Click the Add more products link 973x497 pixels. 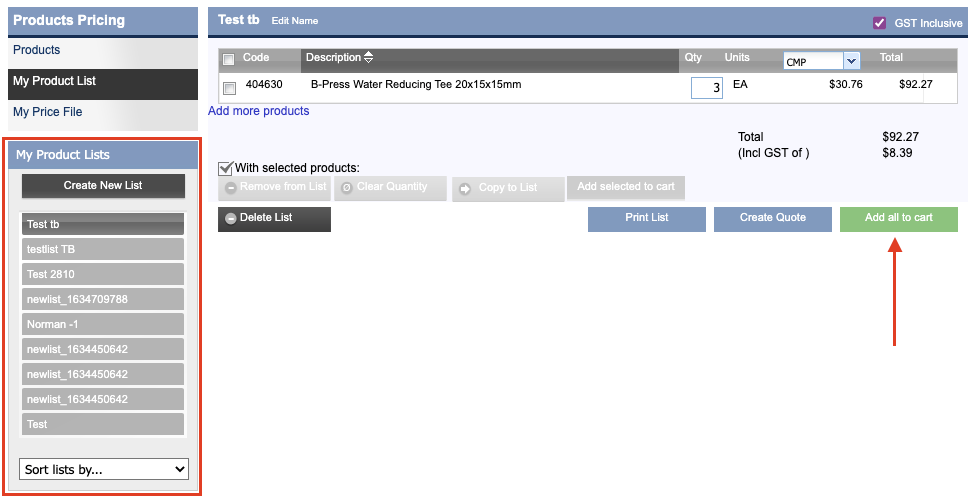[x=258, y=111]
